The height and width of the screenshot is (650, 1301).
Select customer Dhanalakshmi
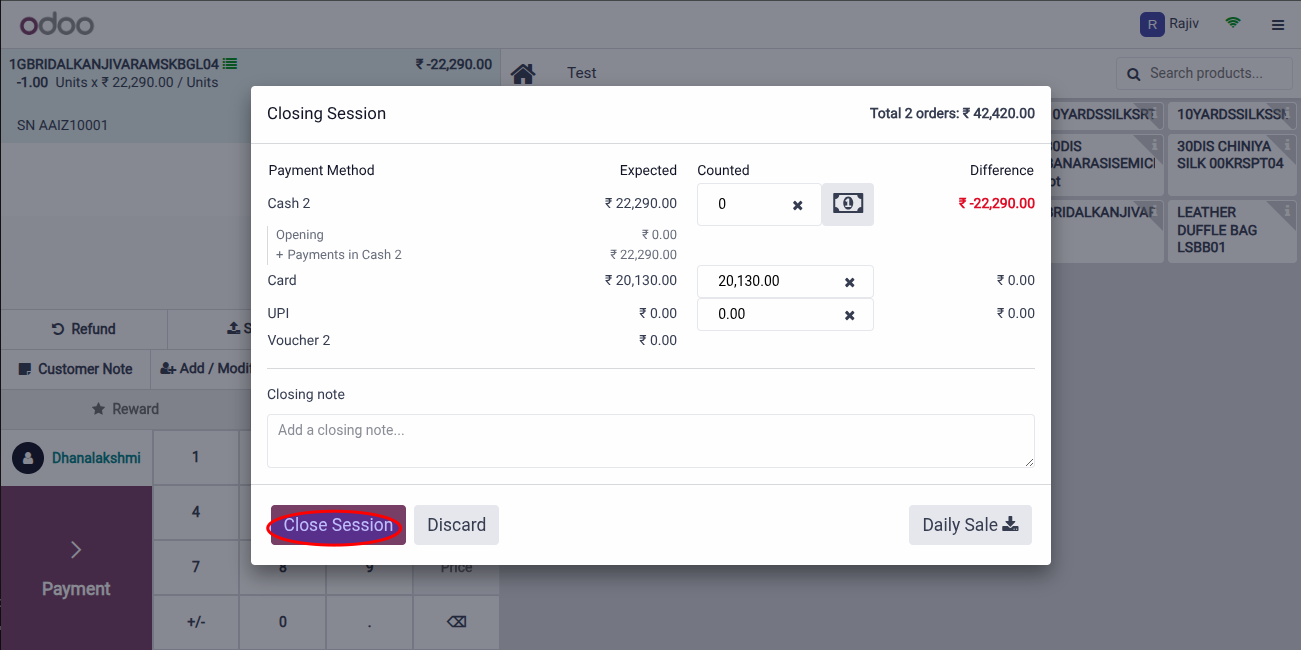pos(76,458)
